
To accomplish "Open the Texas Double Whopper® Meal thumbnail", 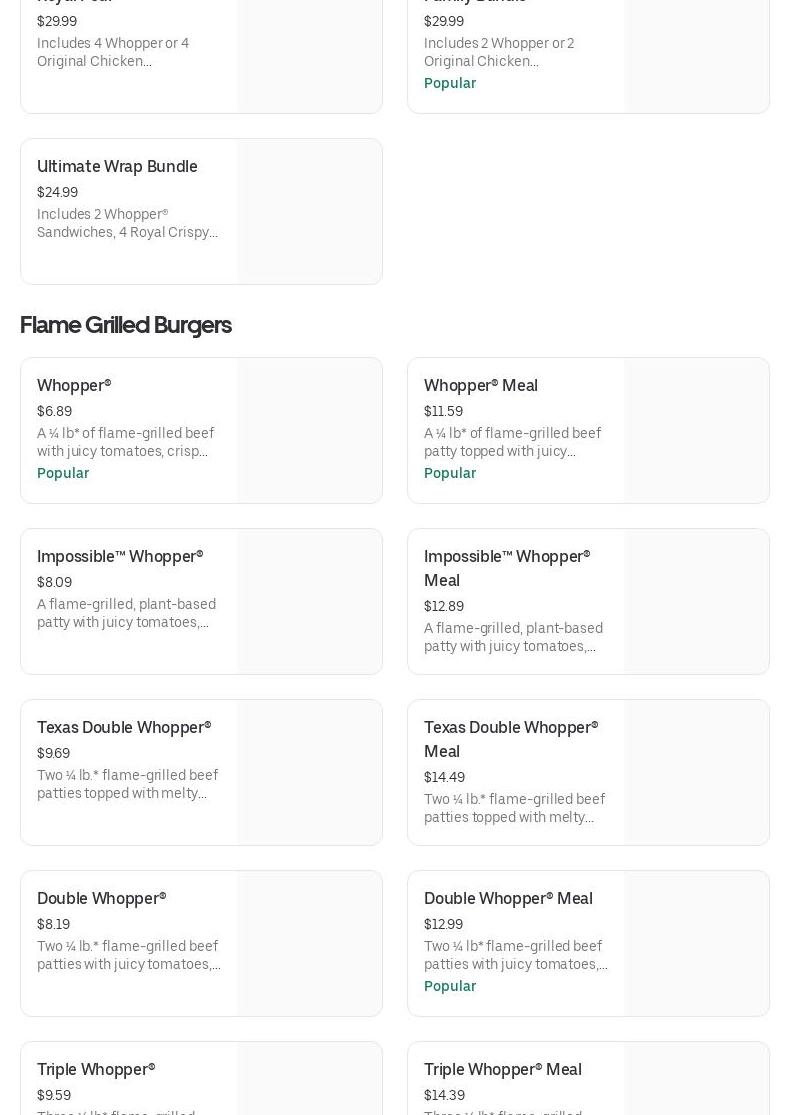I will click(696, 772).
